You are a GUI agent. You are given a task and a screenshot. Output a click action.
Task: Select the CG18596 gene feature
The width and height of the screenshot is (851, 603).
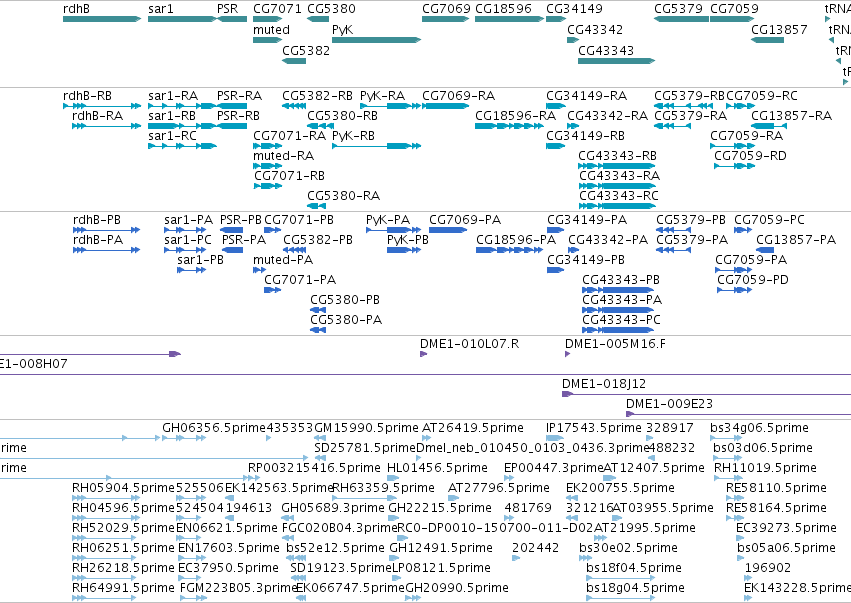(x=509, y=19)
